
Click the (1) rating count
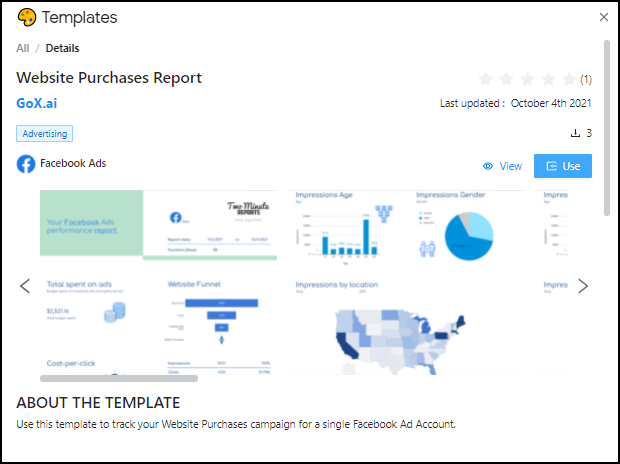pyautogui.click(x=586, y=80)
